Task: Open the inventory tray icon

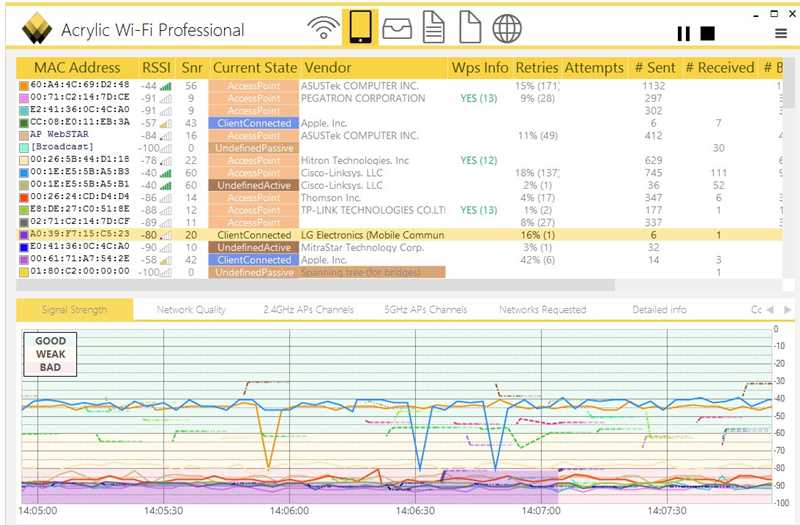Action: [x=397, y=29]
